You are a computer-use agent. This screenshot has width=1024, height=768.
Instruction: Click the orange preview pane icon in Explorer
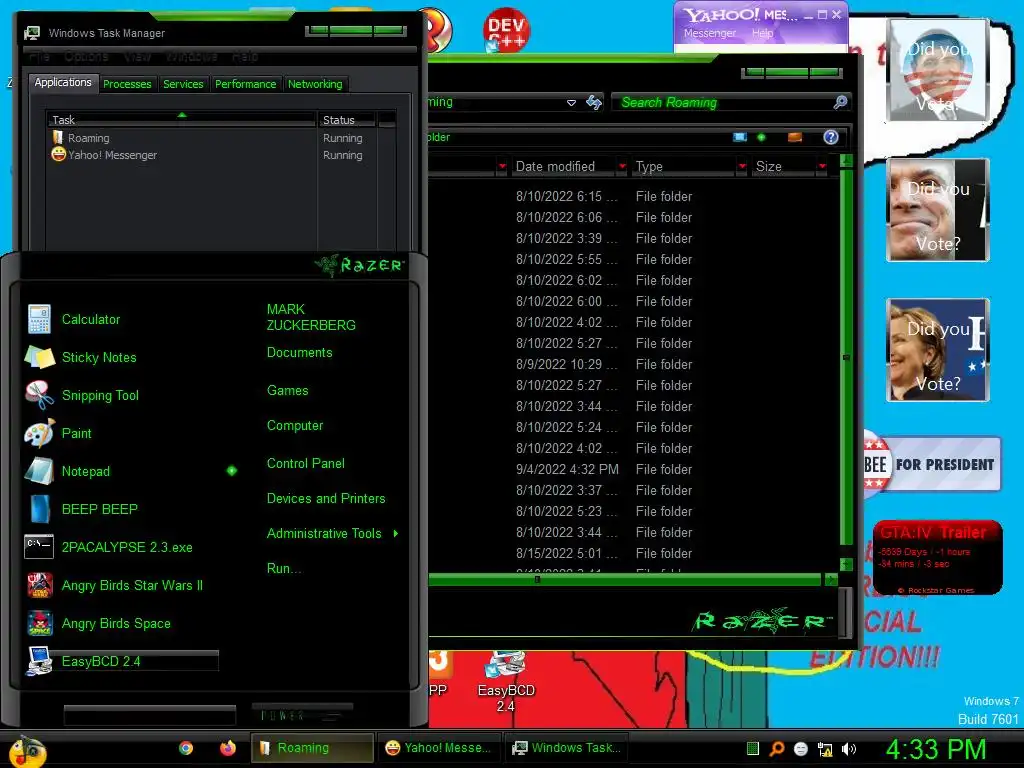click(795, 137)
